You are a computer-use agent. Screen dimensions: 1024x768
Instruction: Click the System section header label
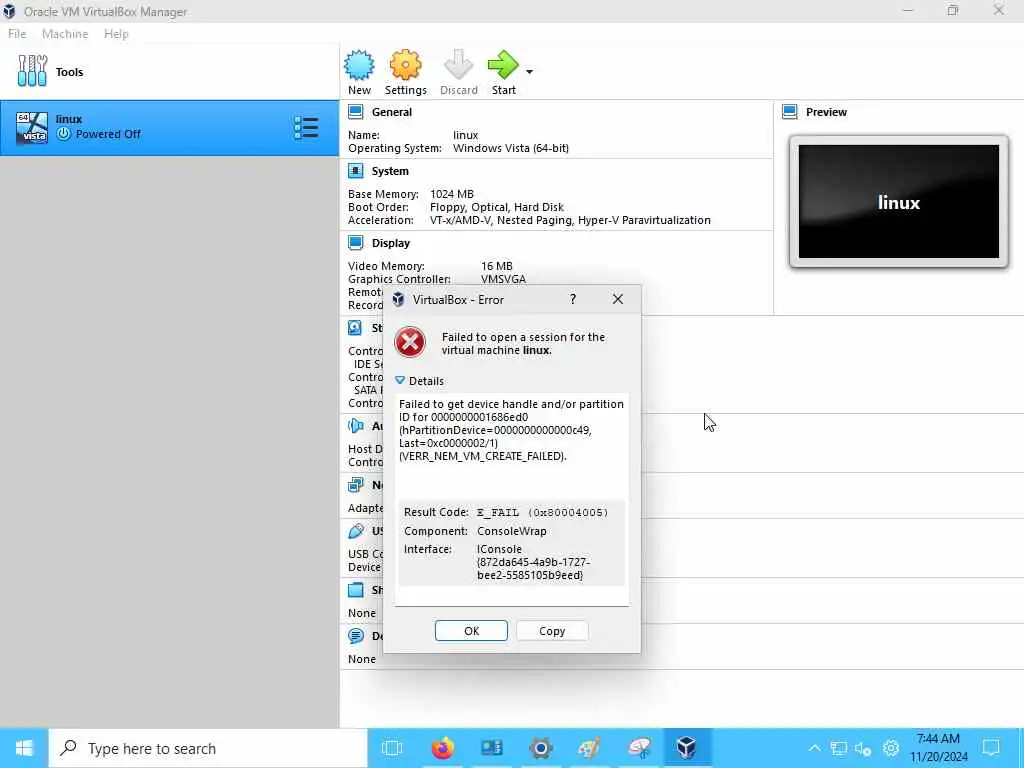coord(390,171)
